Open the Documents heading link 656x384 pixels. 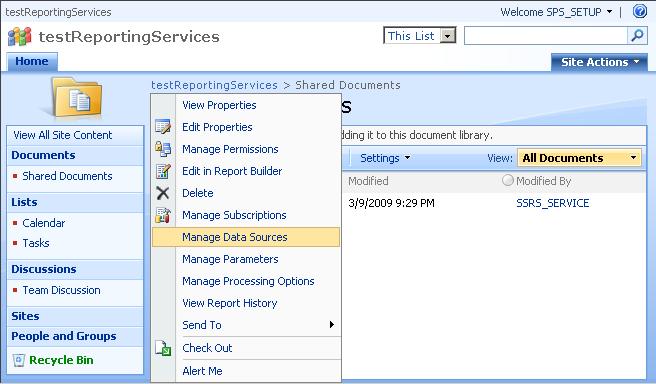pyautogui.click(x=44, y=155)
